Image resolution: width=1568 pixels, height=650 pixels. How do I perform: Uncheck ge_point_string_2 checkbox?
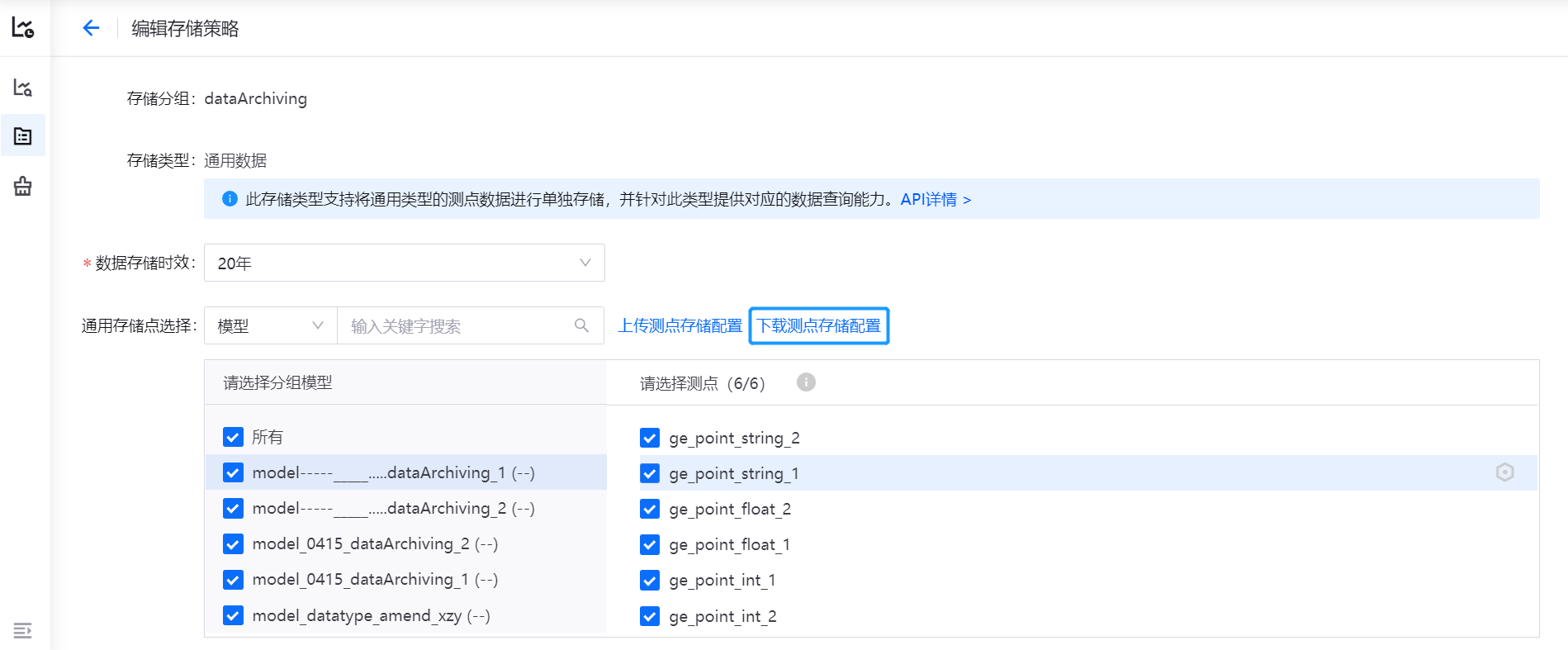click(x=650, y=438)
